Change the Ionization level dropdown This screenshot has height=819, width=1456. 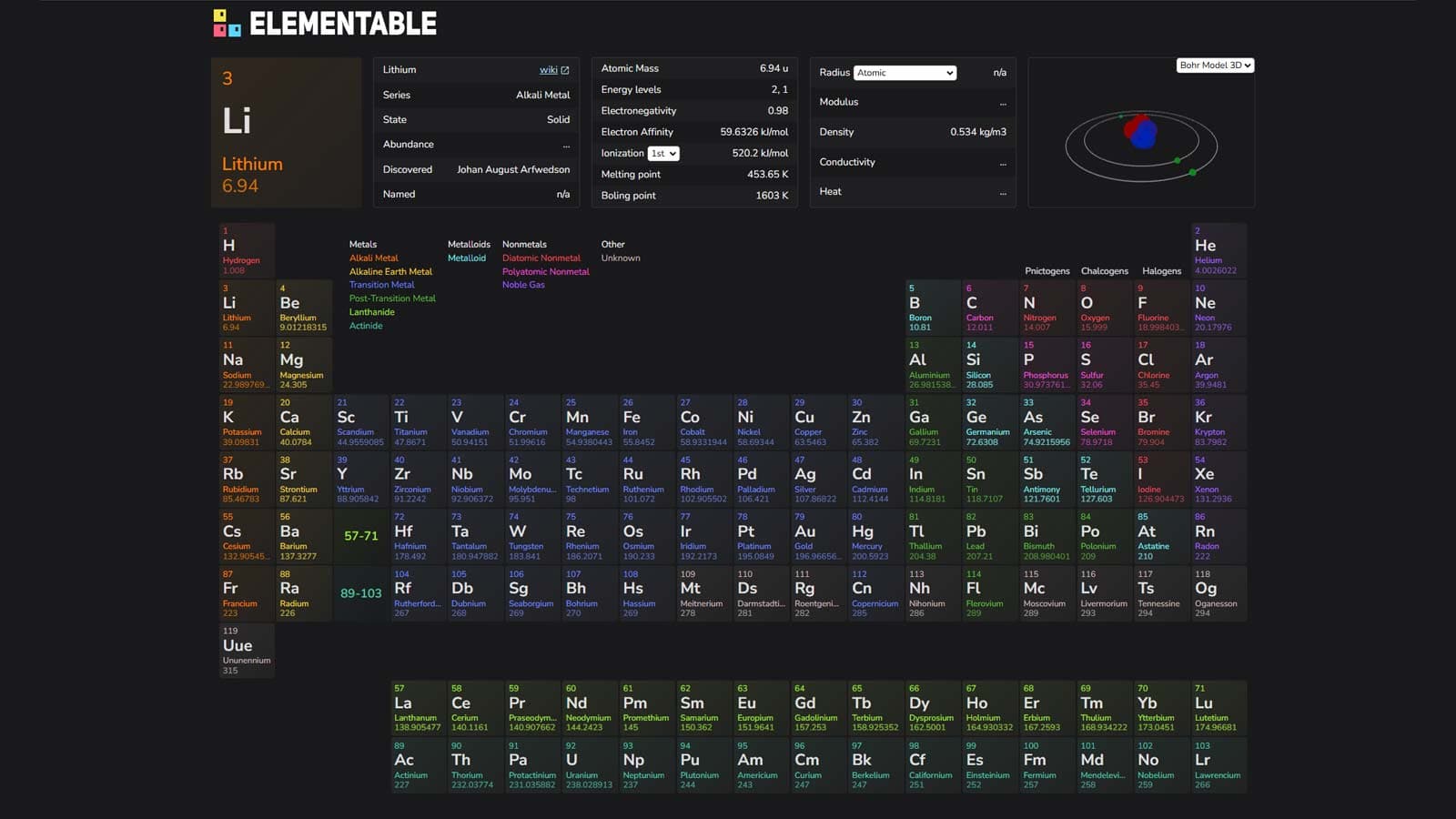(662, 153)
